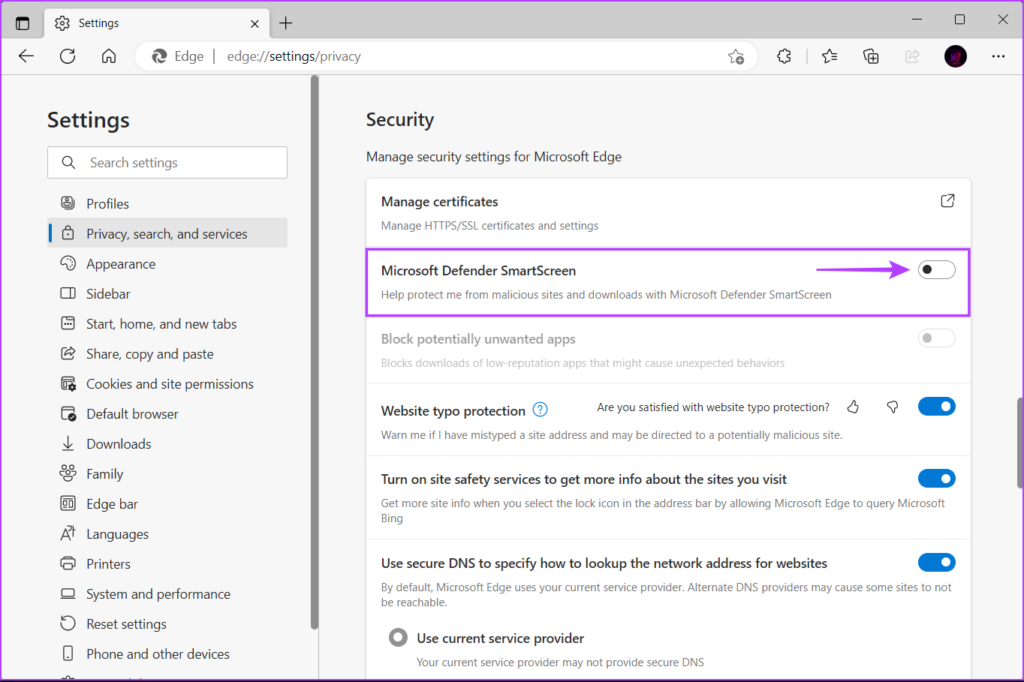Image resolution: width=1024 pixels, height=682 pixels.
Task: Disable Website typo protection toggle
Action: coord(936,406)
